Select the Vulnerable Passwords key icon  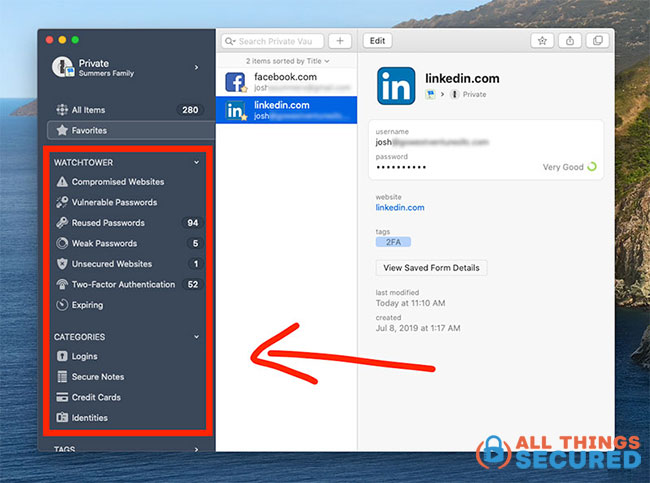[62, 202]
